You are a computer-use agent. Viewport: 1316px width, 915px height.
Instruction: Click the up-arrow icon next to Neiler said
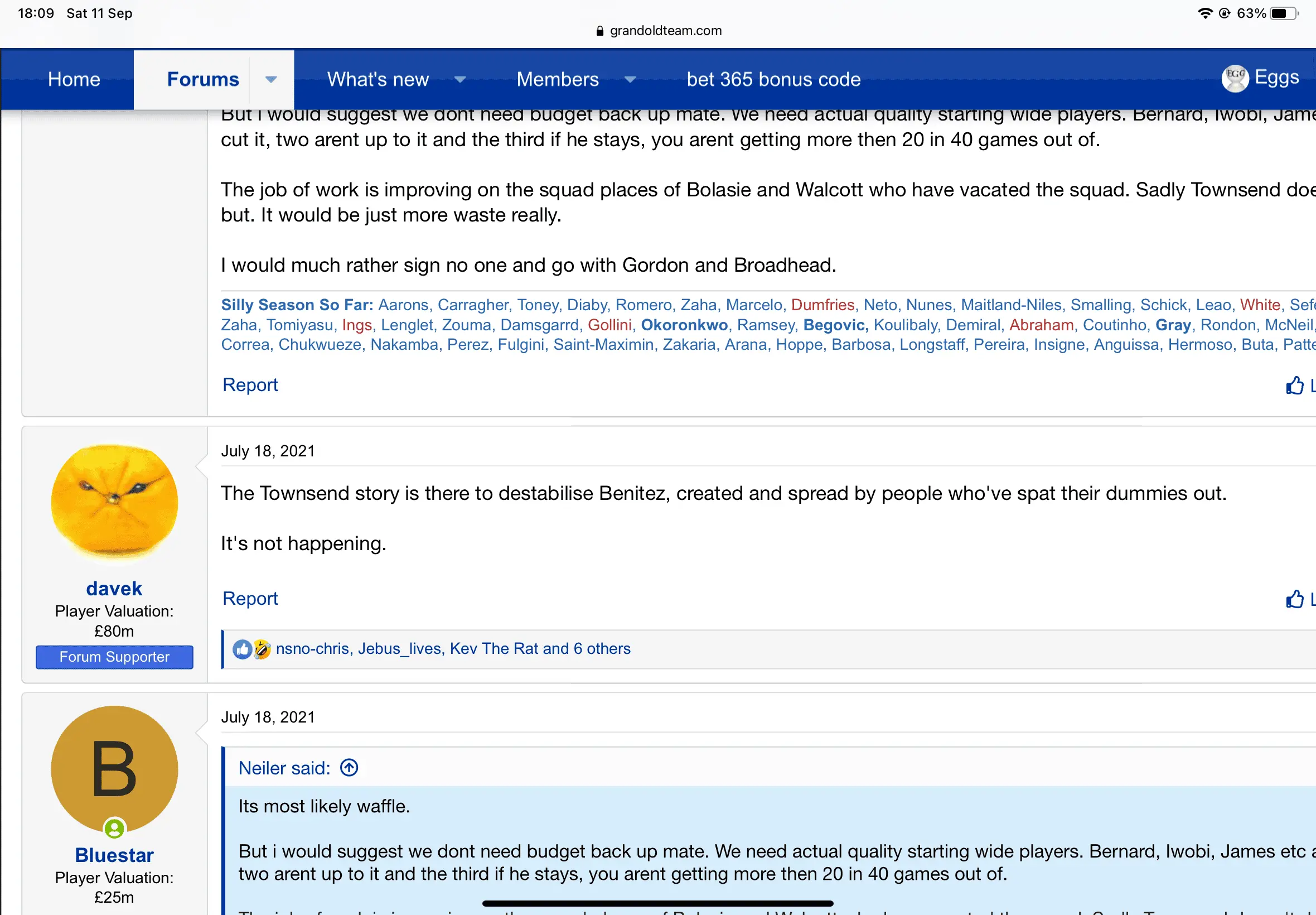point(349,768)
